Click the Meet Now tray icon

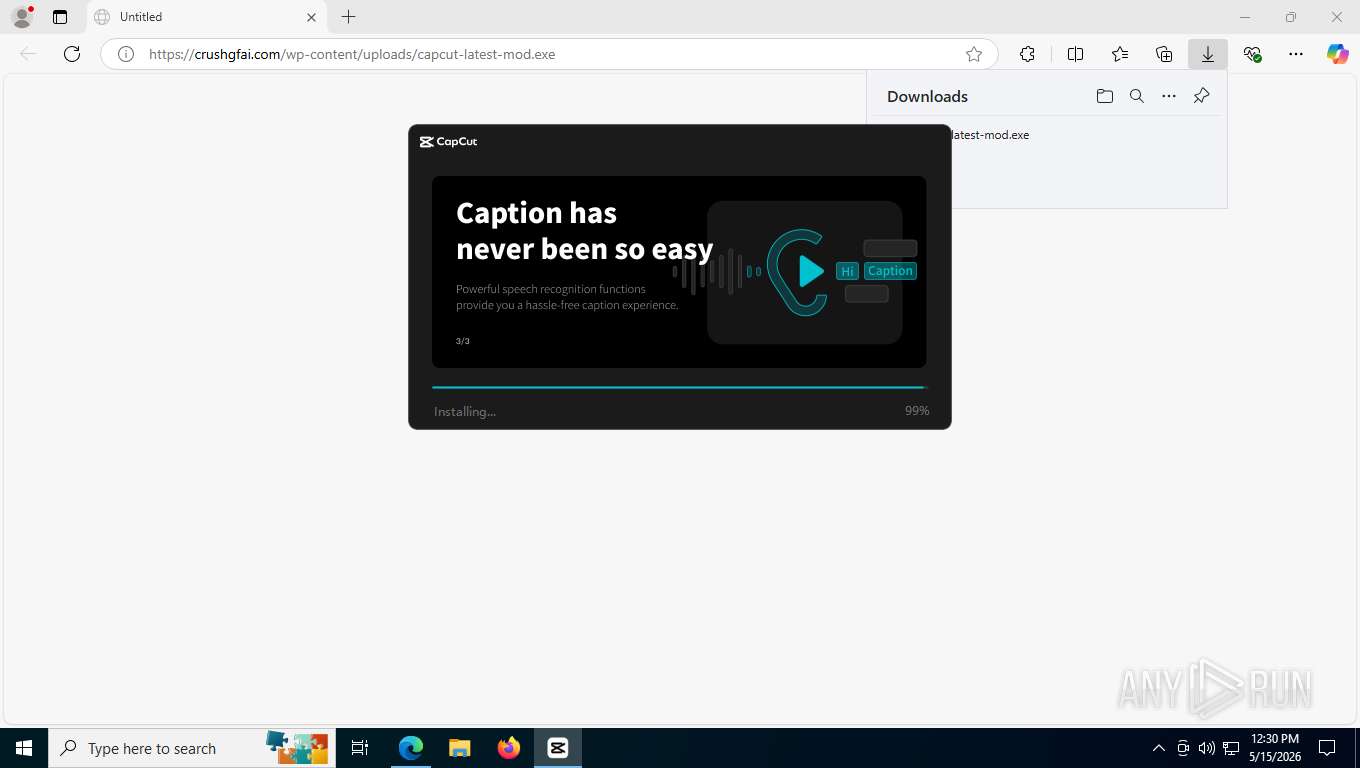click(1183, 748)
